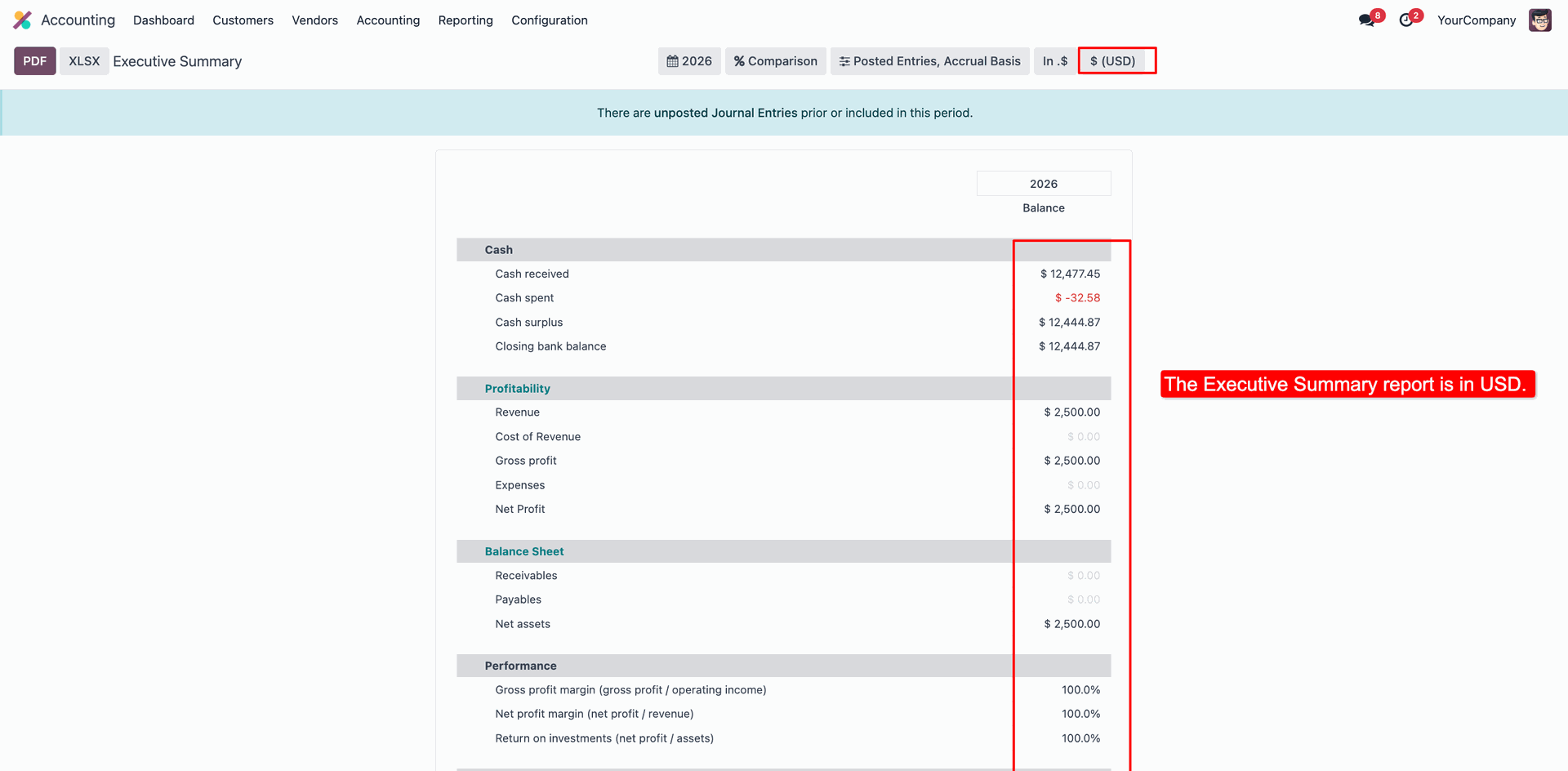Open the chat messages icon
The image size is (1568, 771).
(x=1366, y=20)
